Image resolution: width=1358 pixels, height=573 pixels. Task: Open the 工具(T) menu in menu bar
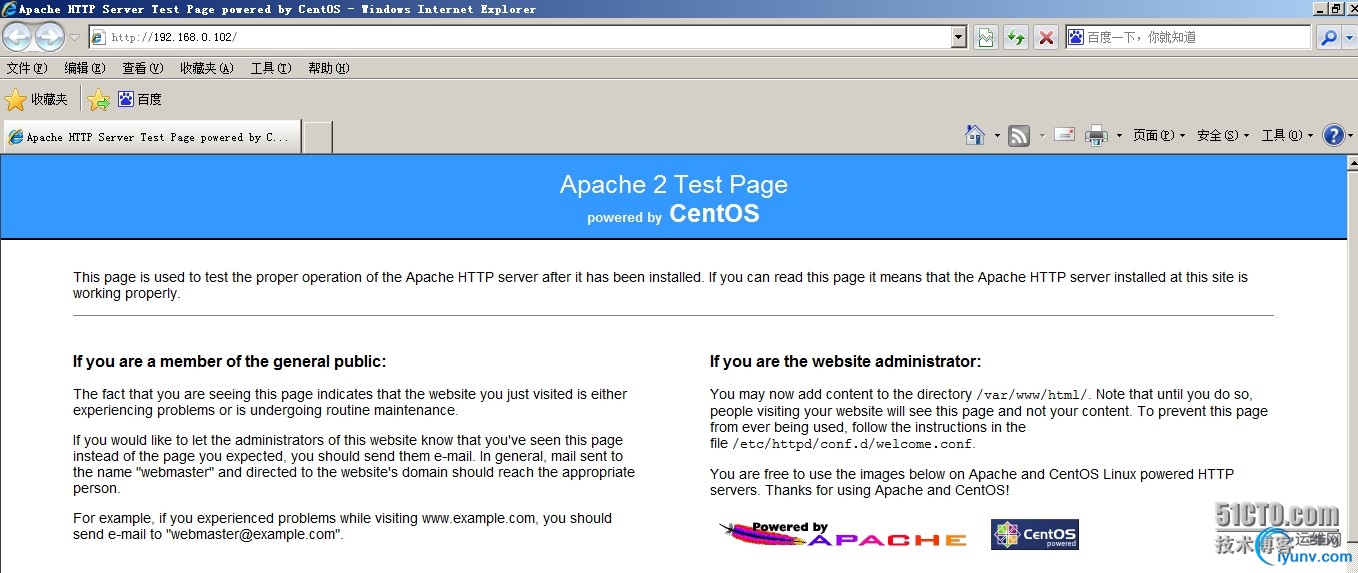pos(271,68)
